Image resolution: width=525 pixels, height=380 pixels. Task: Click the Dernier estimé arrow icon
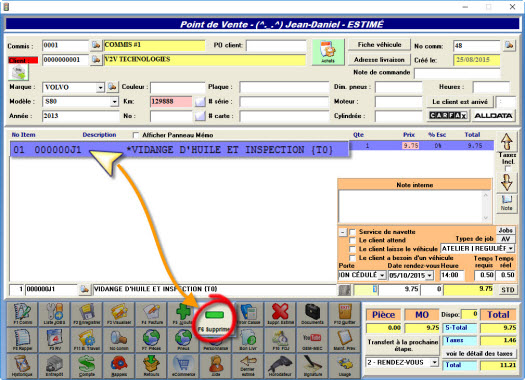pyautogui.click(x=248, y=366)
